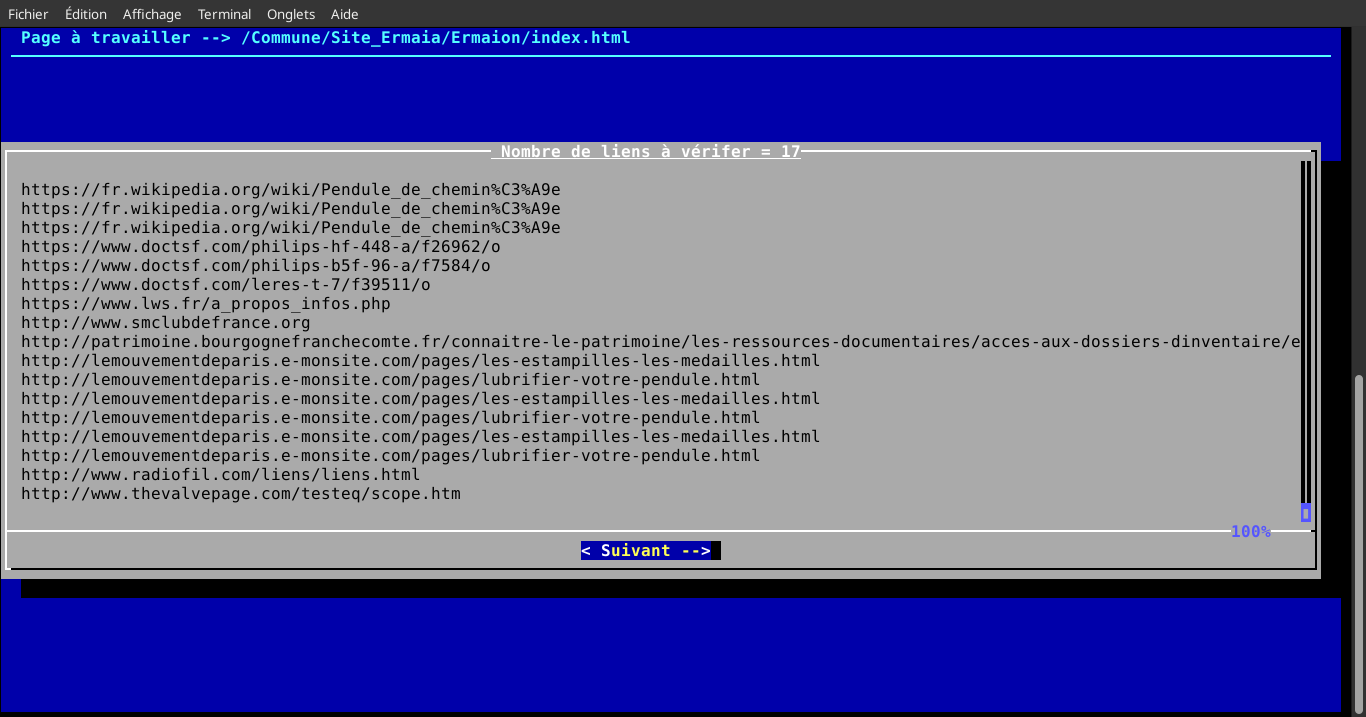Open the Onglets menu
The height and width of the screenshot is (717, 1366).
click(291, 14)
